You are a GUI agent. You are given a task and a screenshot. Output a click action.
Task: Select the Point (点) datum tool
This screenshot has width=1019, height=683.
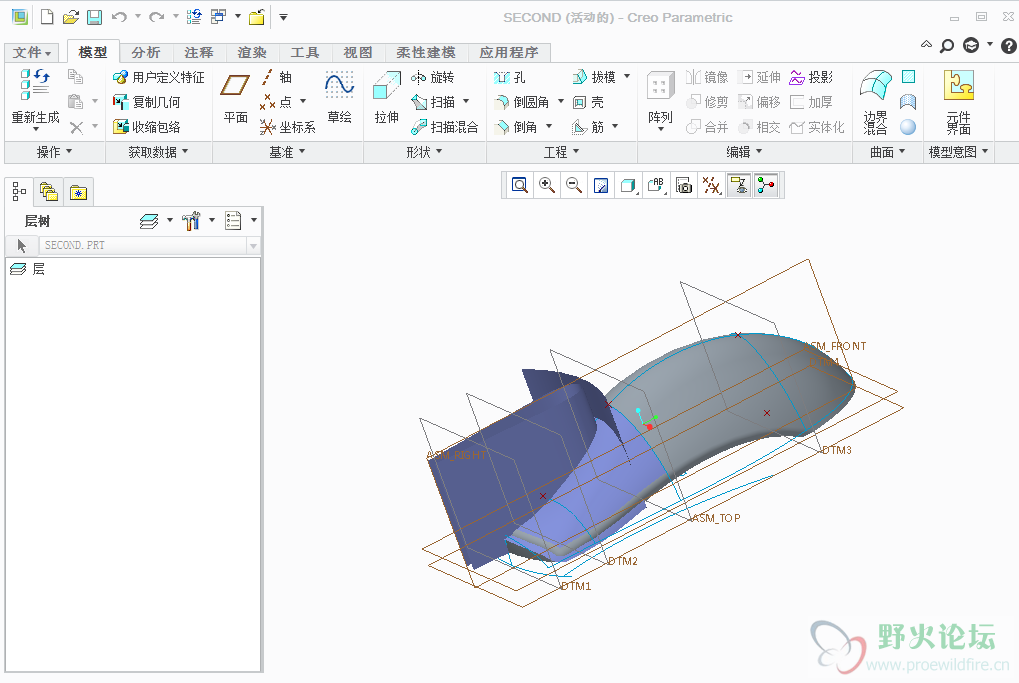coord(276,102)
